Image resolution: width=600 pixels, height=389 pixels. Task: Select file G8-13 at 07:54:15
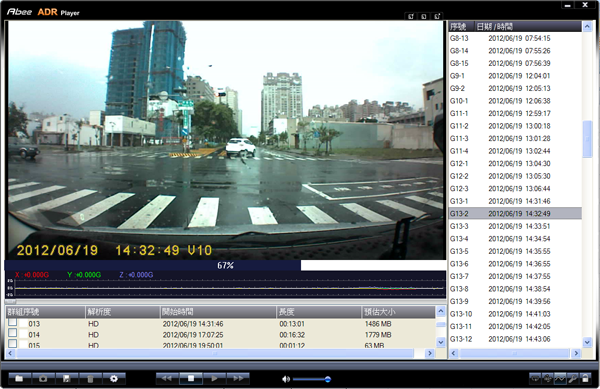tap(515, 38)
